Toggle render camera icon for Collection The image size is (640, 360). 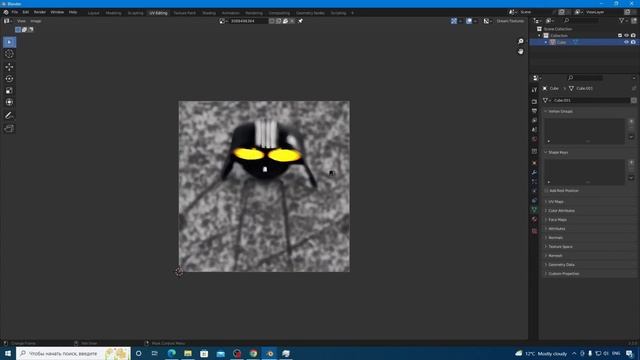(633, 36)
